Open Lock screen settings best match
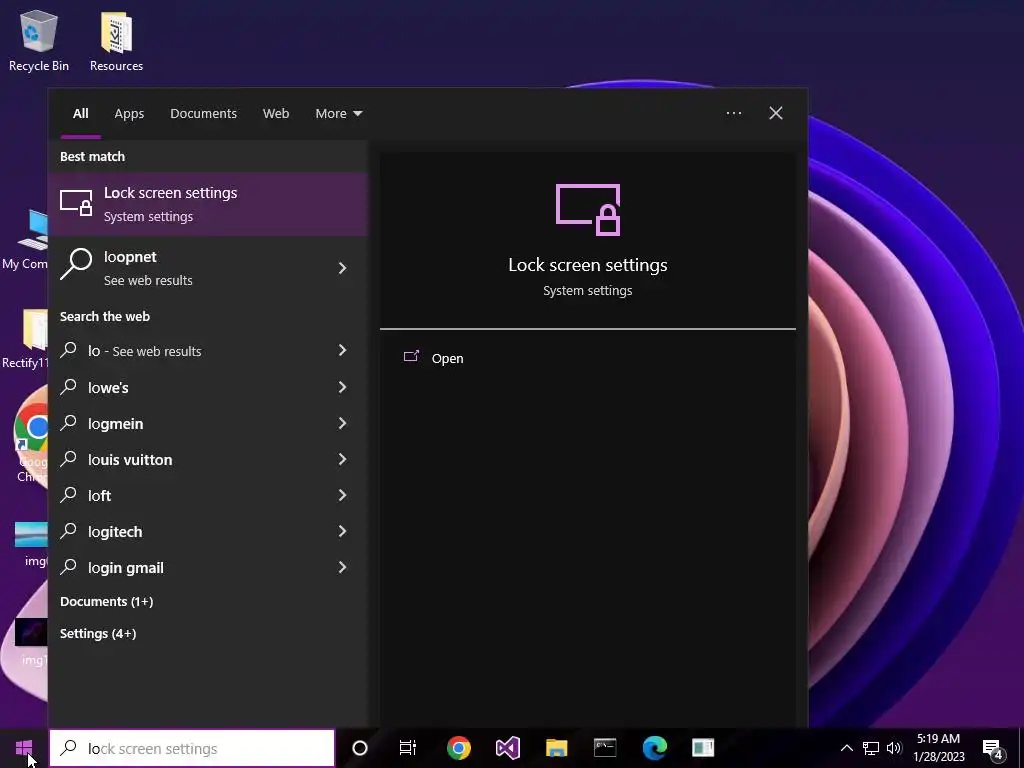This screenshot has height=768, width=1024. point(208,204)
